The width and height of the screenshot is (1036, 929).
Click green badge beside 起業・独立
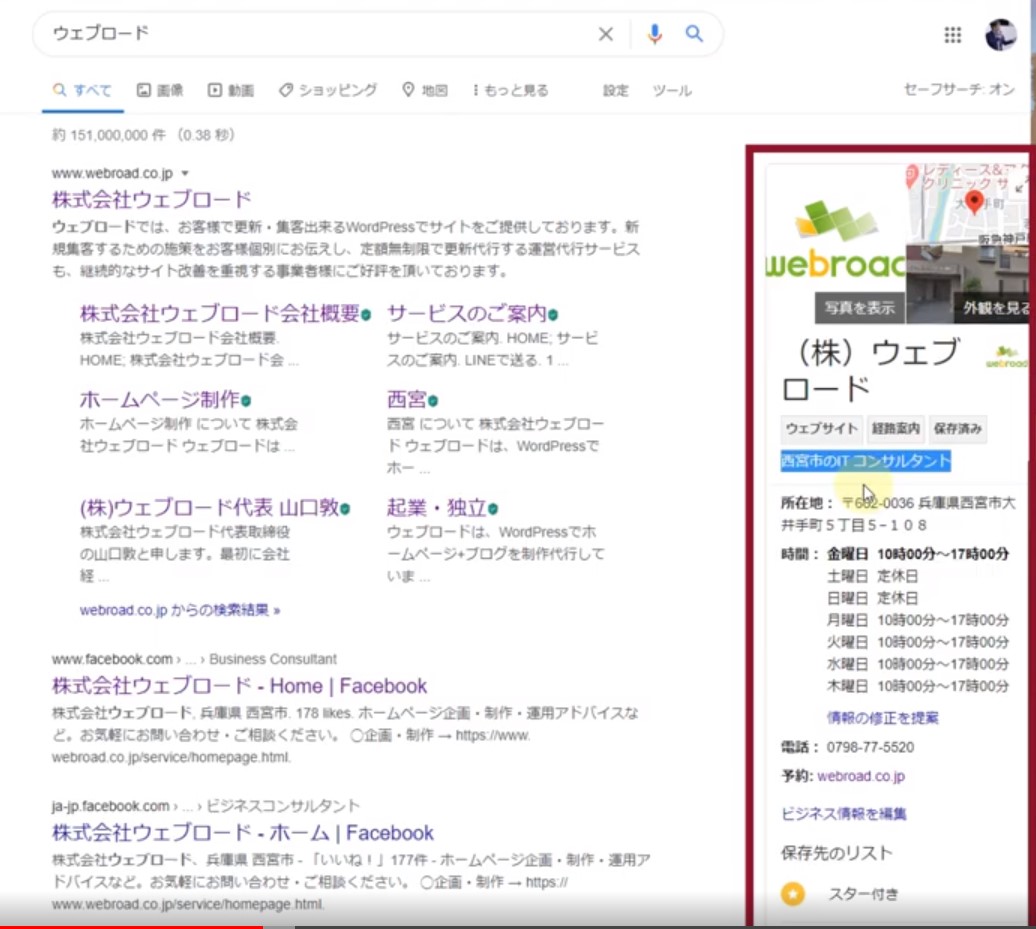pos(493,509)
